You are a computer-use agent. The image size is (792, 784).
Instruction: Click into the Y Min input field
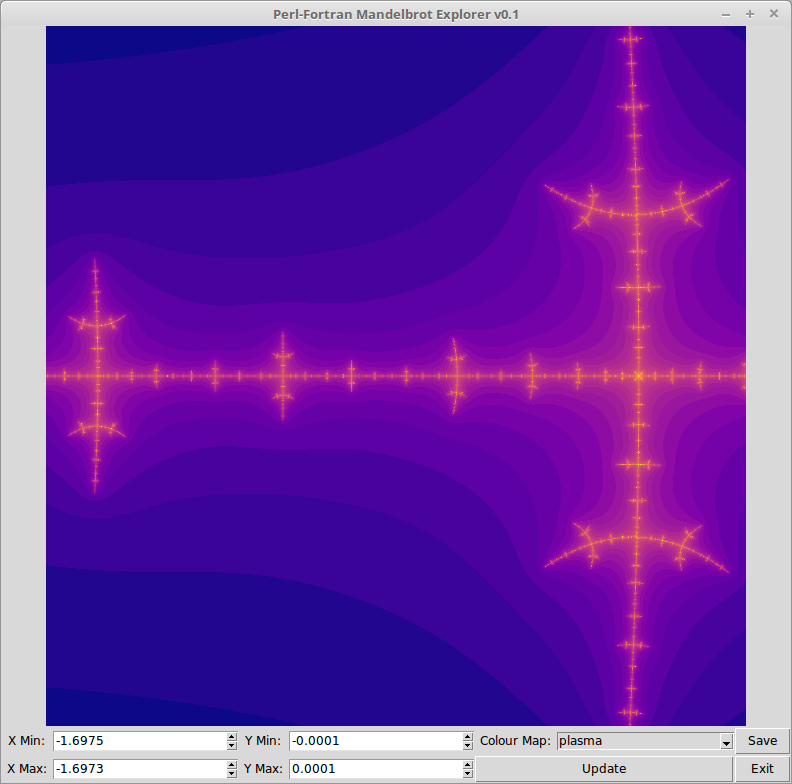(x=375, y=741)
